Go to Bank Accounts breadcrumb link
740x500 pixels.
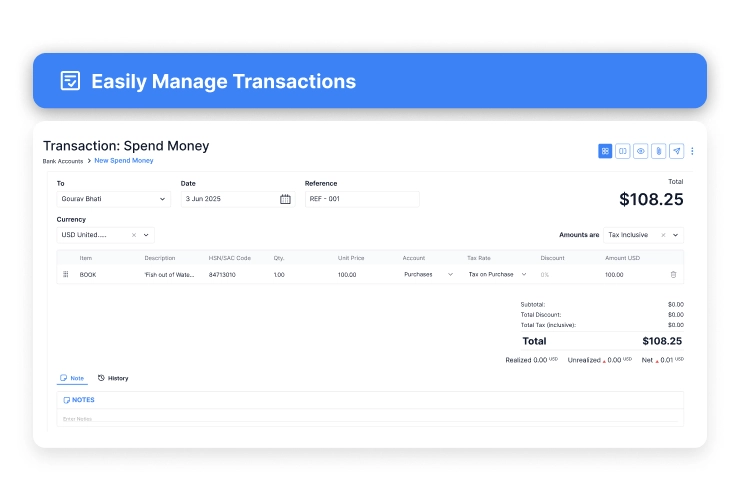pos(63,161)
